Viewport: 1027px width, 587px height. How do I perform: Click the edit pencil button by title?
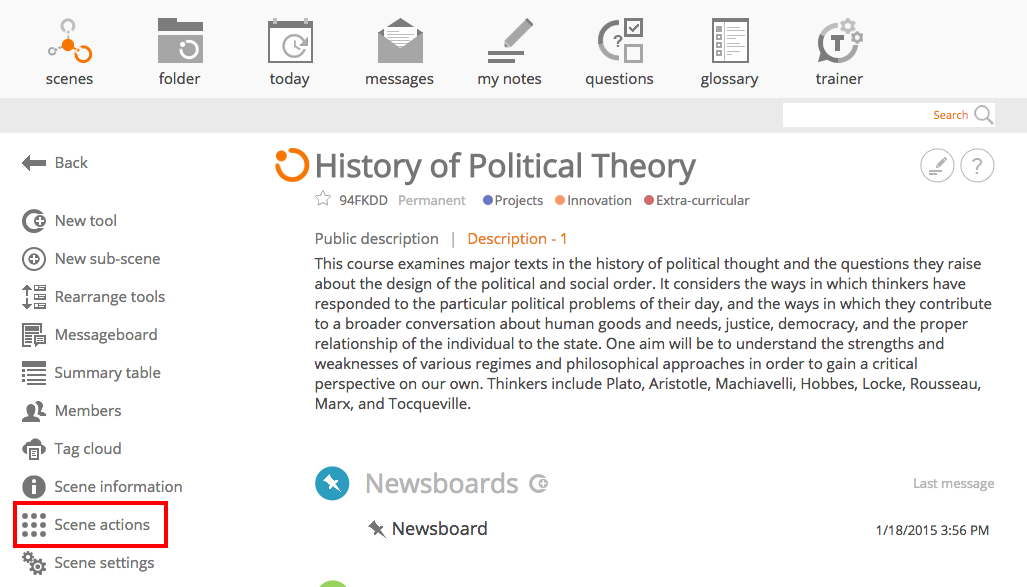pyautogui.click(x=937, y=165)
